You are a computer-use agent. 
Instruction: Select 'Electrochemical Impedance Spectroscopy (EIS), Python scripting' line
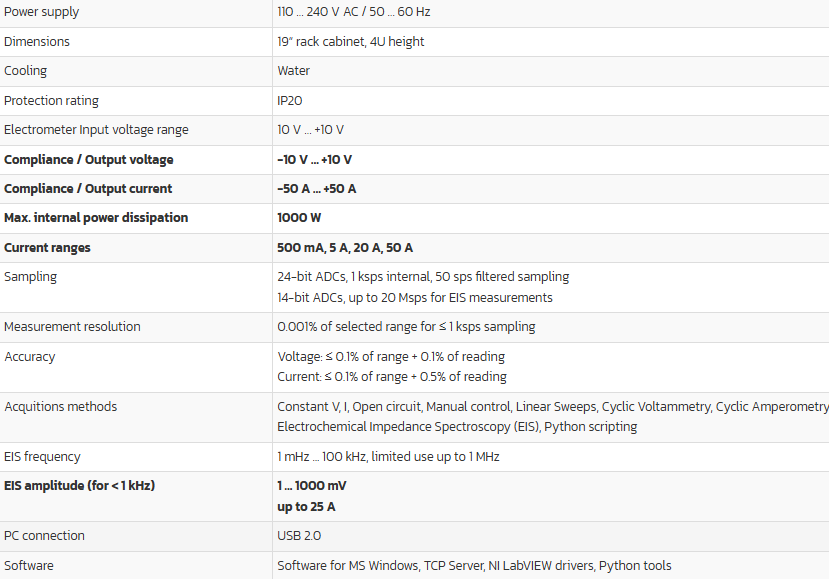pos(457,426)
